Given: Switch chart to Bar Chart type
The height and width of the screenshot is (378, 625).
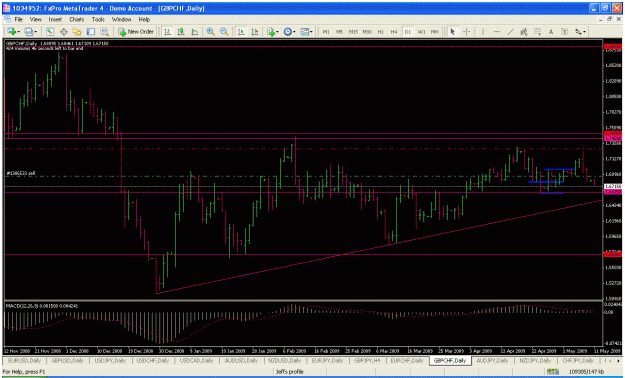Looking at the screenshot, I should (167, 32).
